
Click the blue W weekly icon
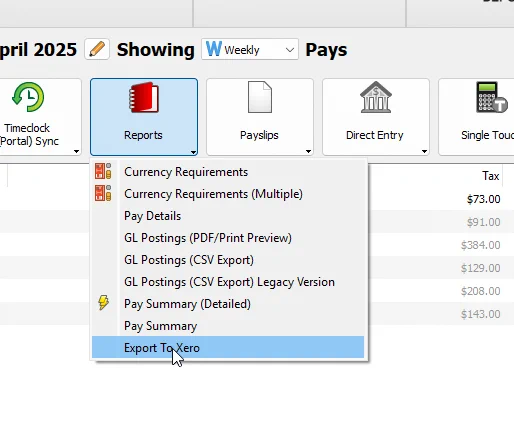pyautogui.click(x=213, y=49)
